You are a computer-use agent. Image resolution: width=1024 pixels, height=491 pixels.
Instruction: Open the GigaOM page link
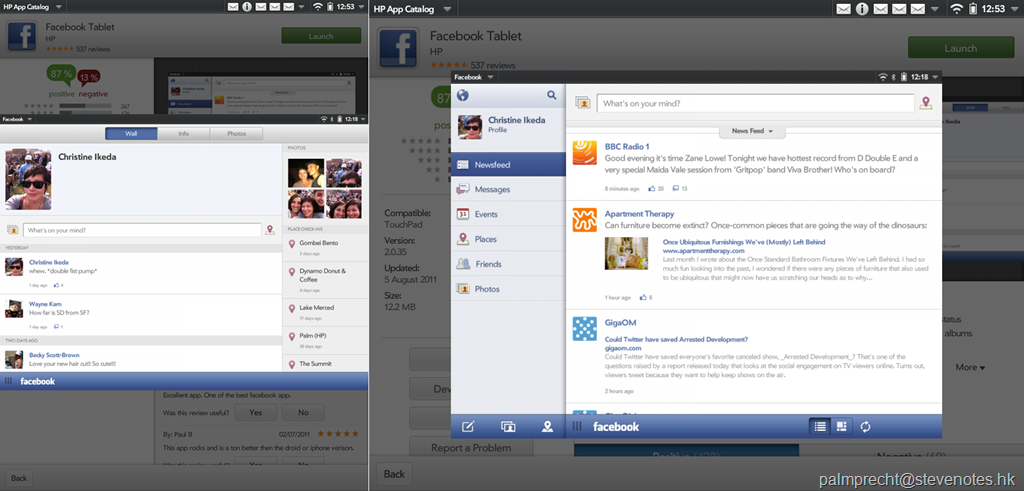[620, 323]
